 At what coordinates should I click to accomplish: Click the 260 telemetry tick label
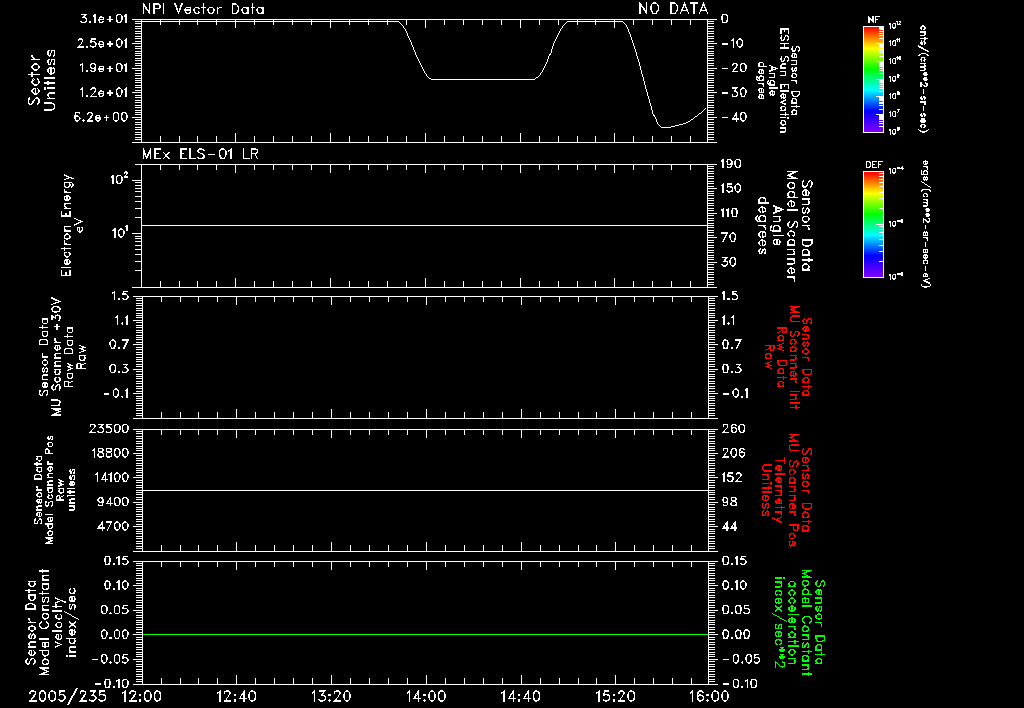tap(733, 429)
